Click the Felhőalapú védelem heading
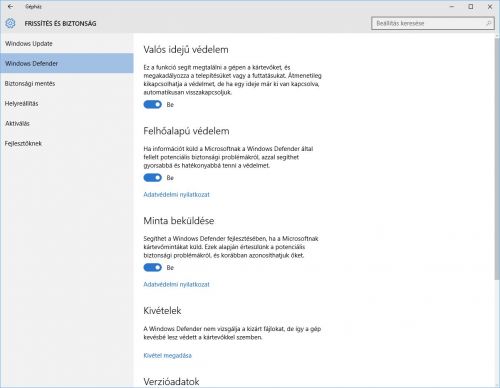Viewport: 500px width, 388px height. click(186, 131)
